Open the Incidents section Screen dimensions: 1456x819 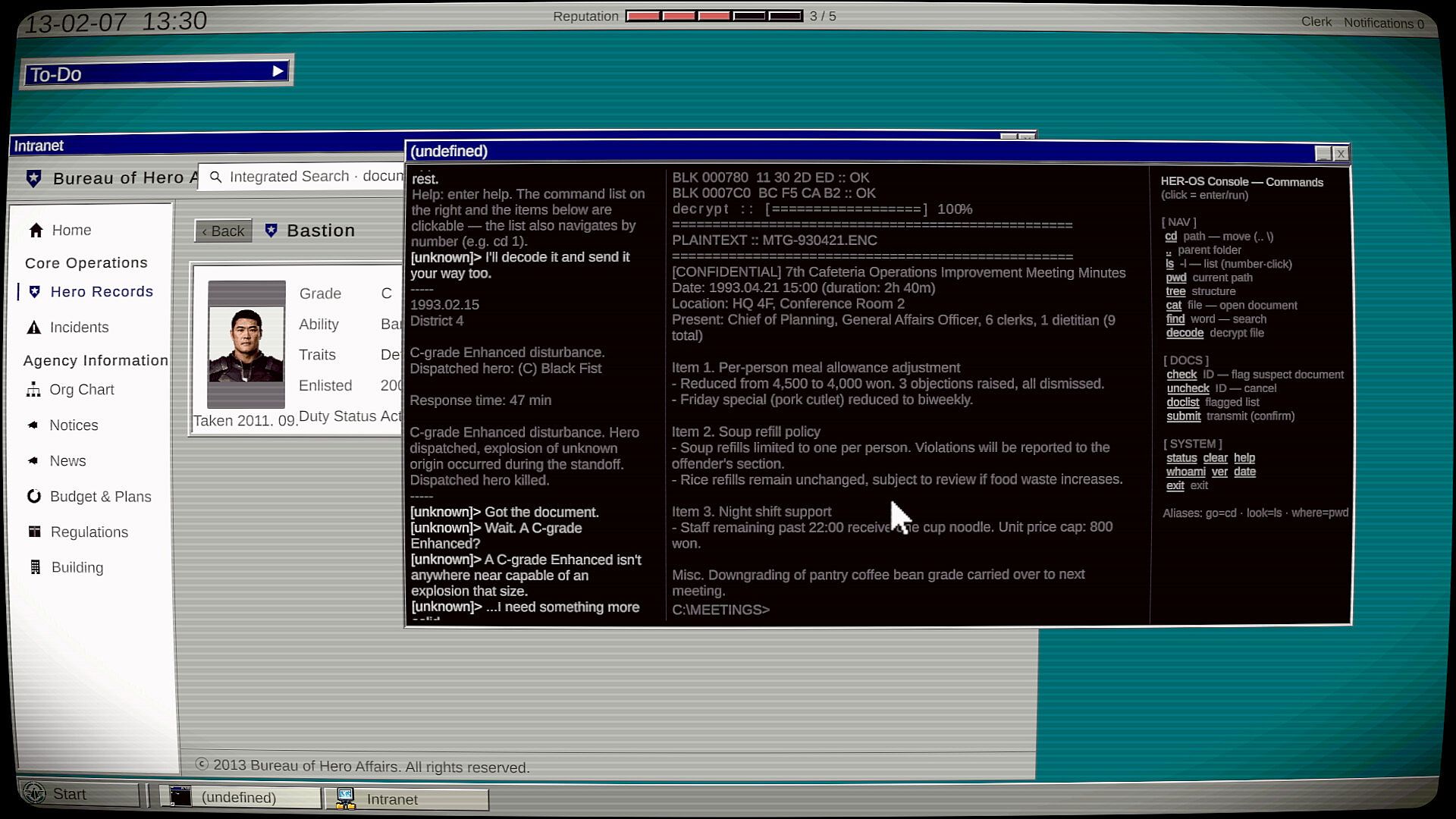[79, 327]
